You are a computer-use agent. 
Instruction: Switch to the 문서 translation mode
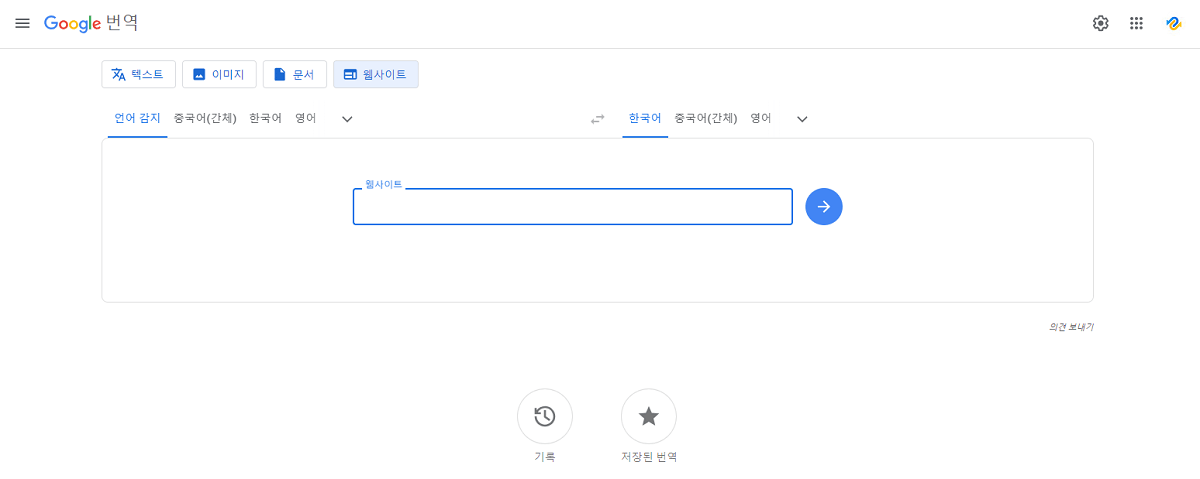(x=294, y=74)
